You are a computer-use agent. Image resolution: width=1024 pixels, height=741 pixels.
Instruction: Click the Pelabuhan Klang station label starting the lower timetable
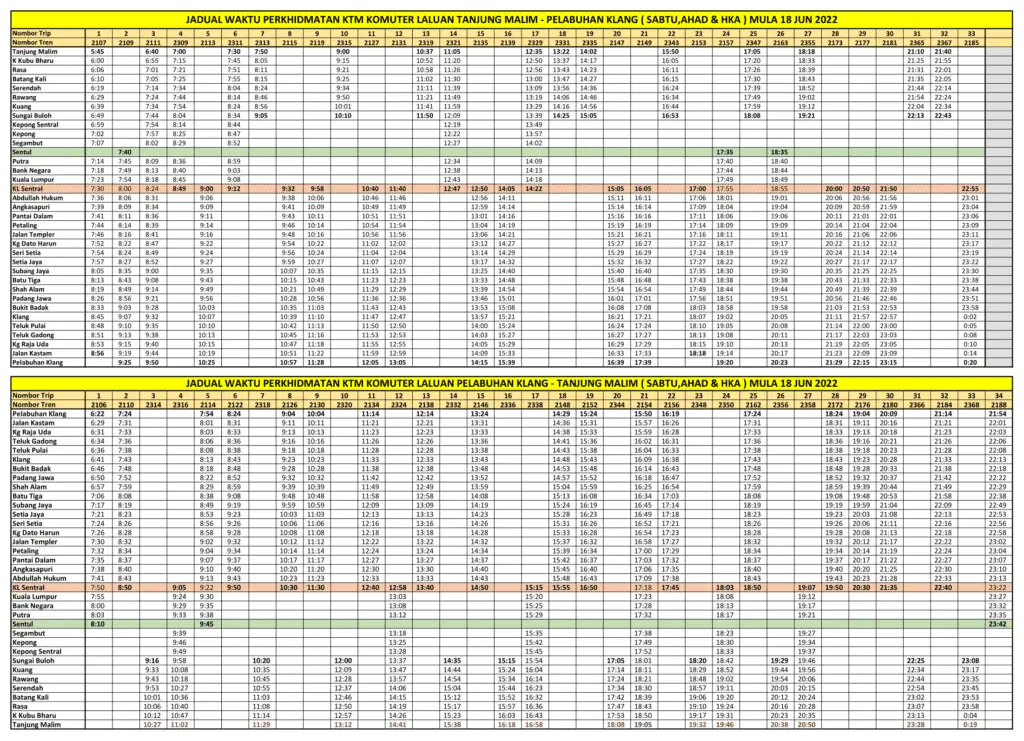click(40, 414)
